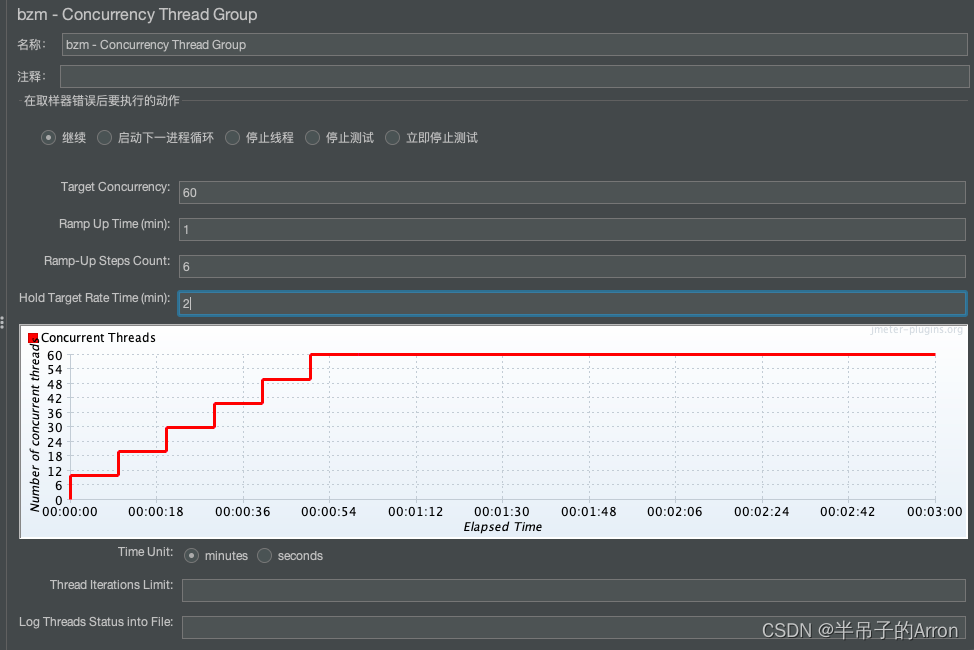Viewport: 974px width, 650px height.
Task: Click the concurrency preview chart area
Action: 500,430
